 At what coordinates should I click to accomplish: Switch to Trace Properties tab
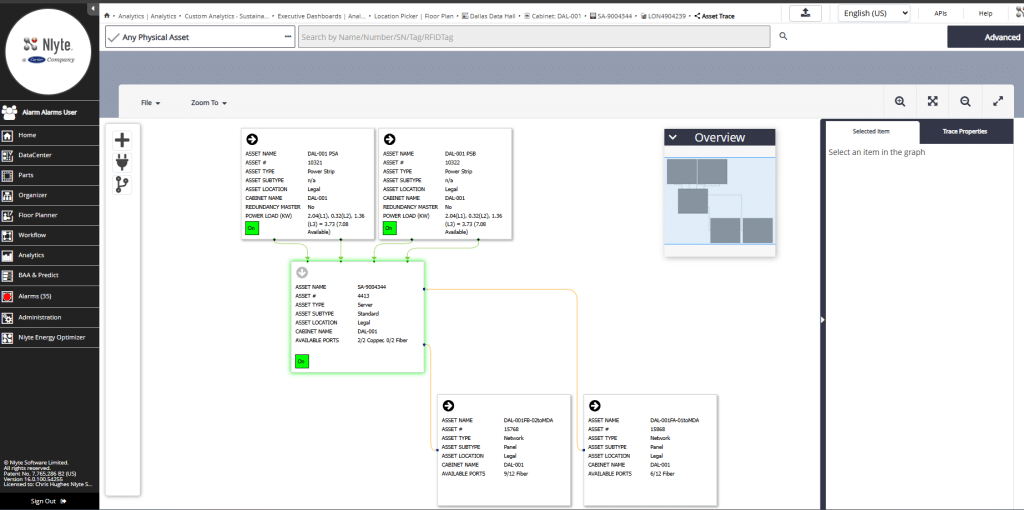pos(965,131)
